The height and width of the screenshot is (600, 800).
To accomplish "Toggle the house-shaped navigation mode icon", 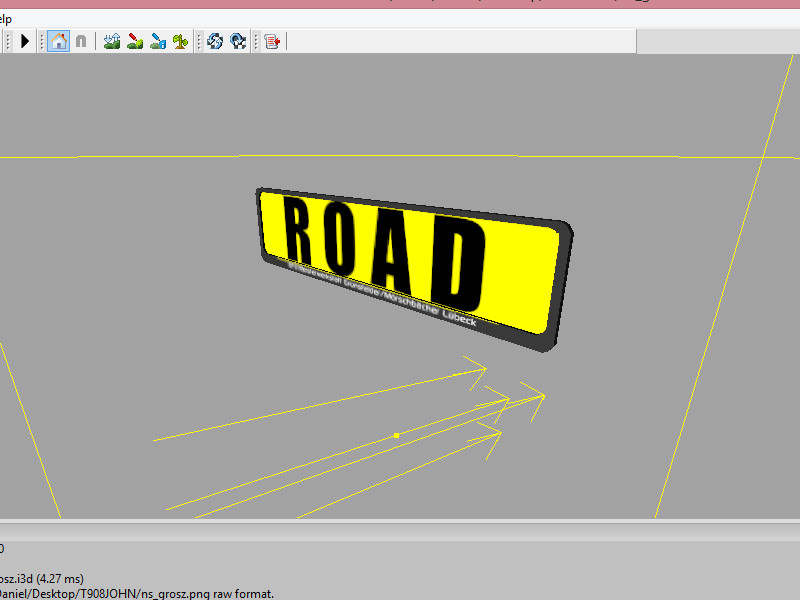I will click(x=59, y=41).
